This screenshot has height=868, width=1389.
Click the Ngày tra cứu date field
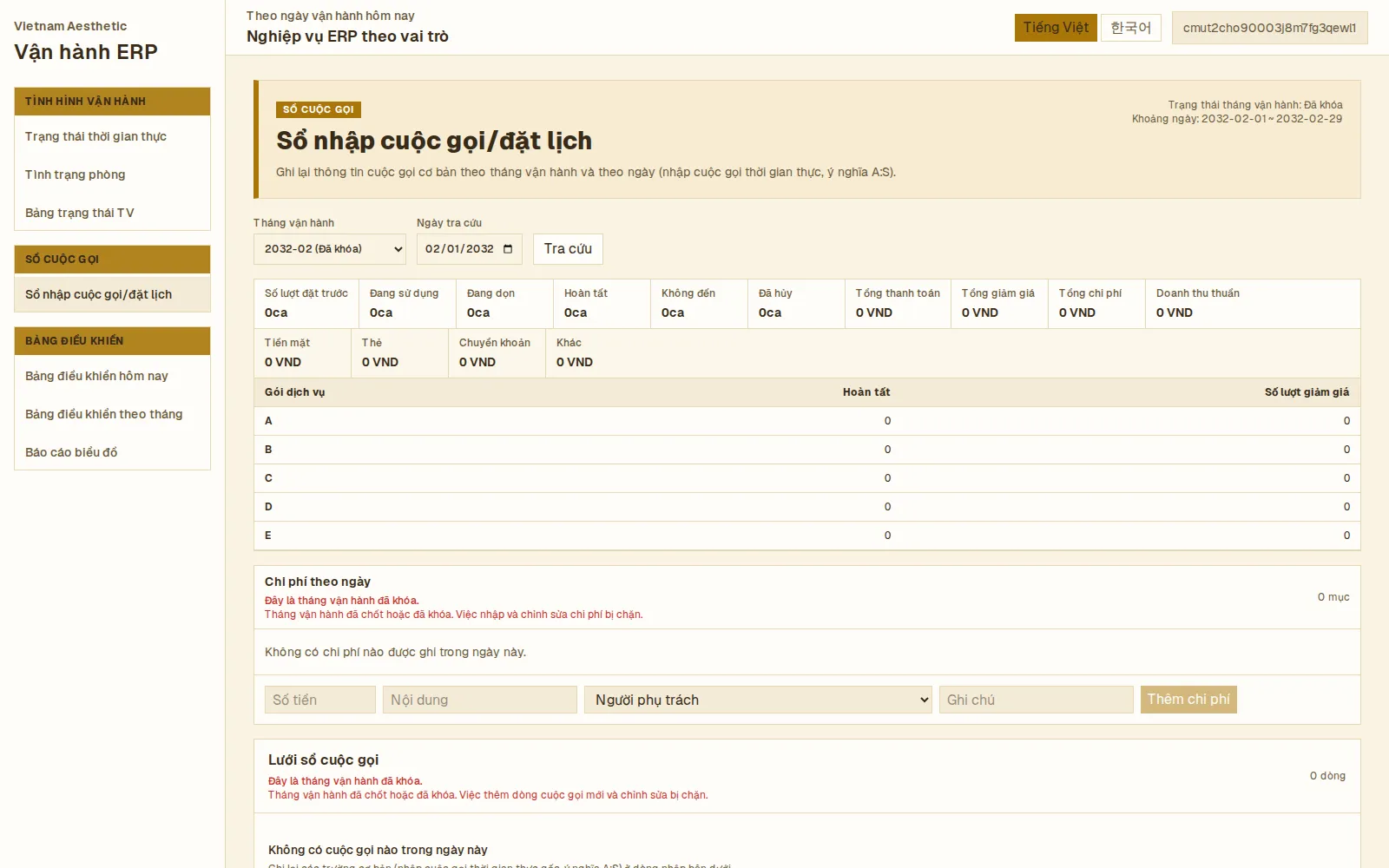pyautogui.click(x=470, y=249)
